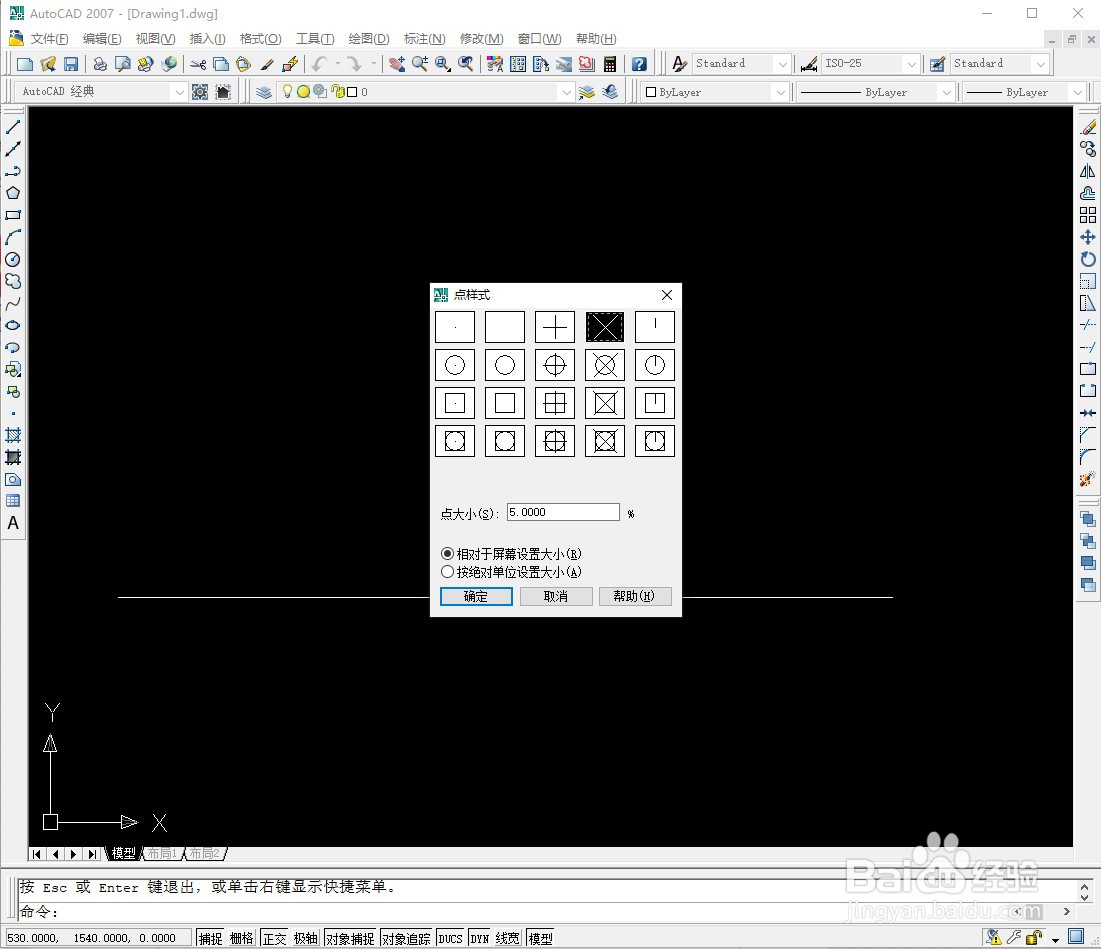Choose the circle with crosshair point style
The width and height of the screenshot is (1101, 949).
tap(555, 365)
